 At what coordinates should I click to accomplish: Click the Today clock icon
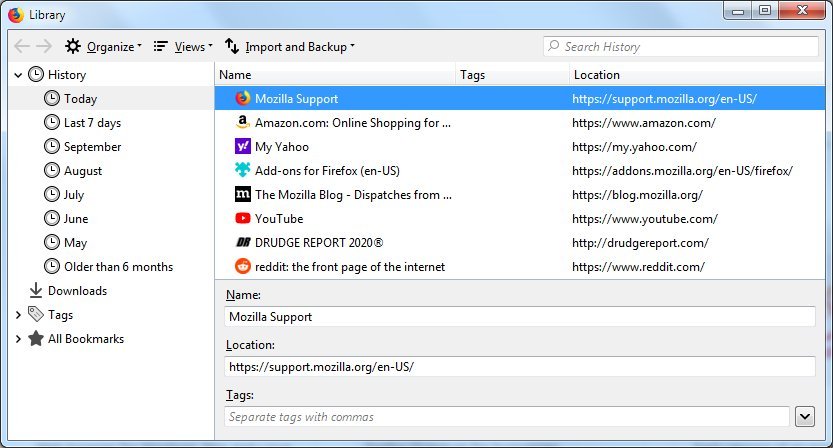[52, 98]
